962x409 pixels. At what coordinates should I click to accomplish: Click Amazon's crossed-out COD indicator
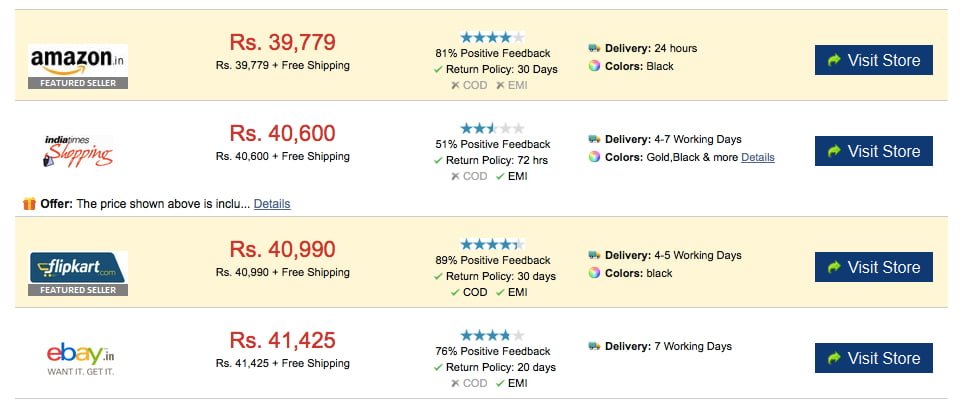[x=469, y=85]
